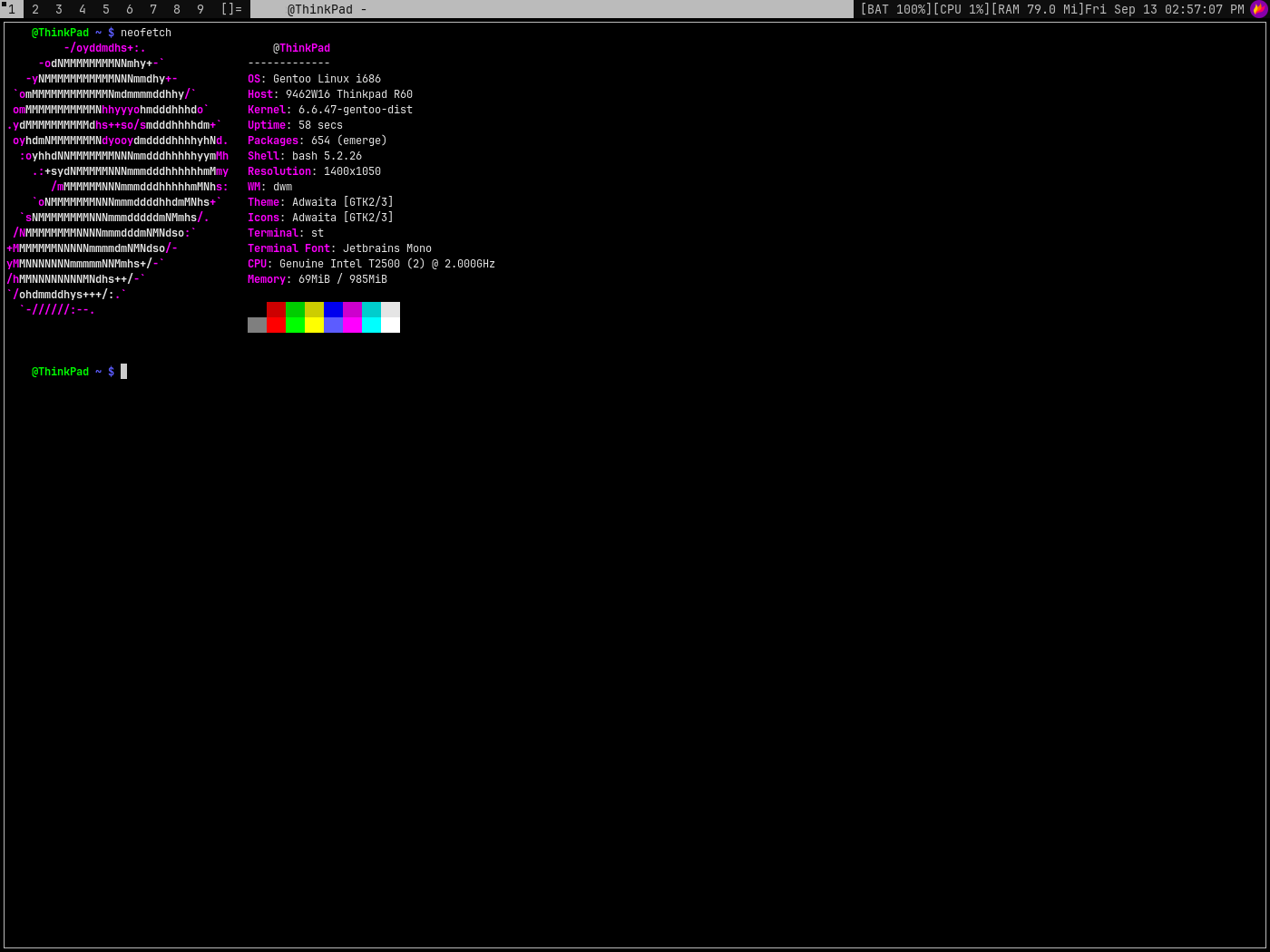This screenshot has width=1270, height=952.
Task: Click the bright red color block
Action: (x=276, y=325)
